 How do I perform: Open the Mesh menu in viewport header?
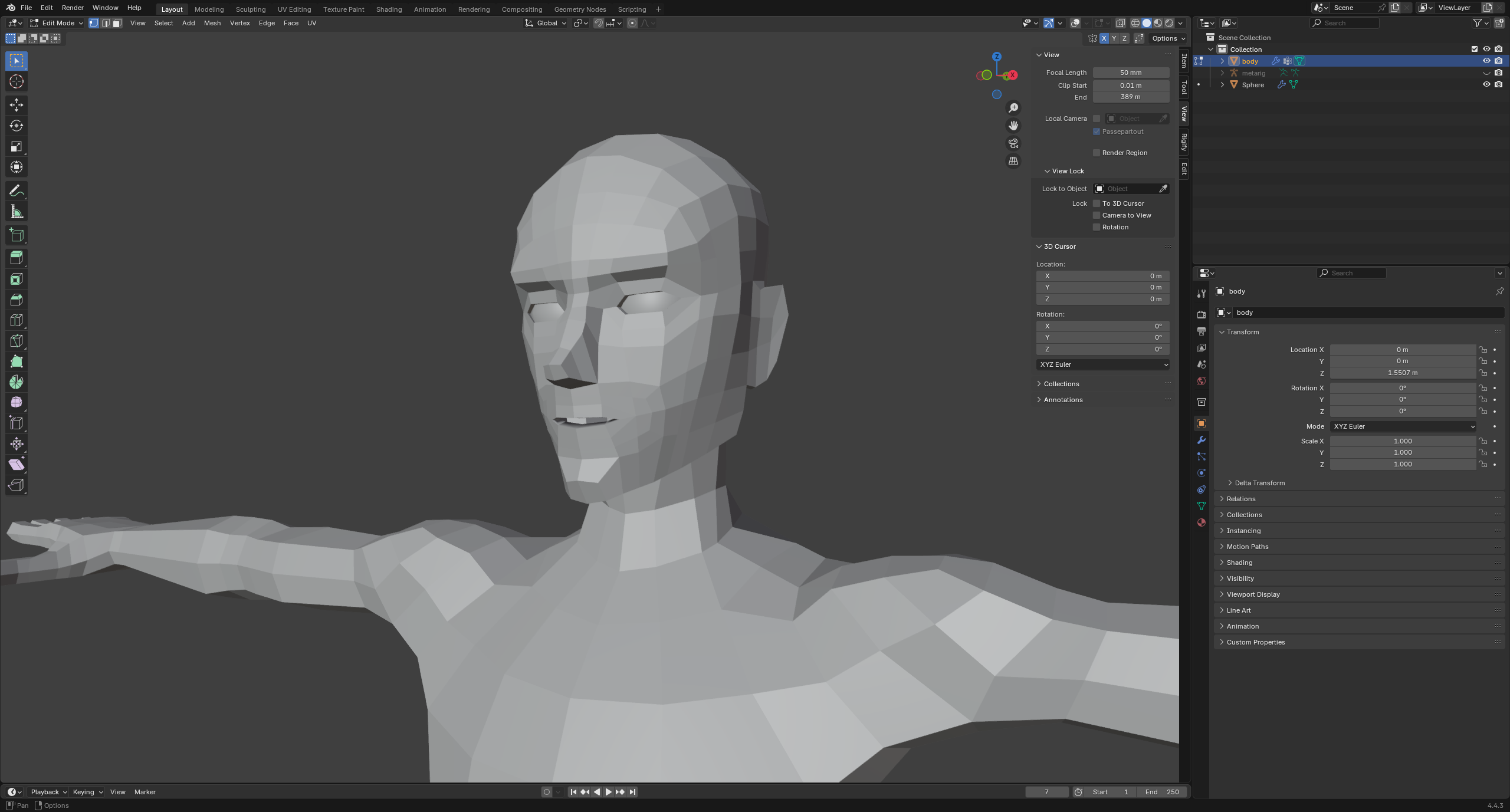point(212,23)
